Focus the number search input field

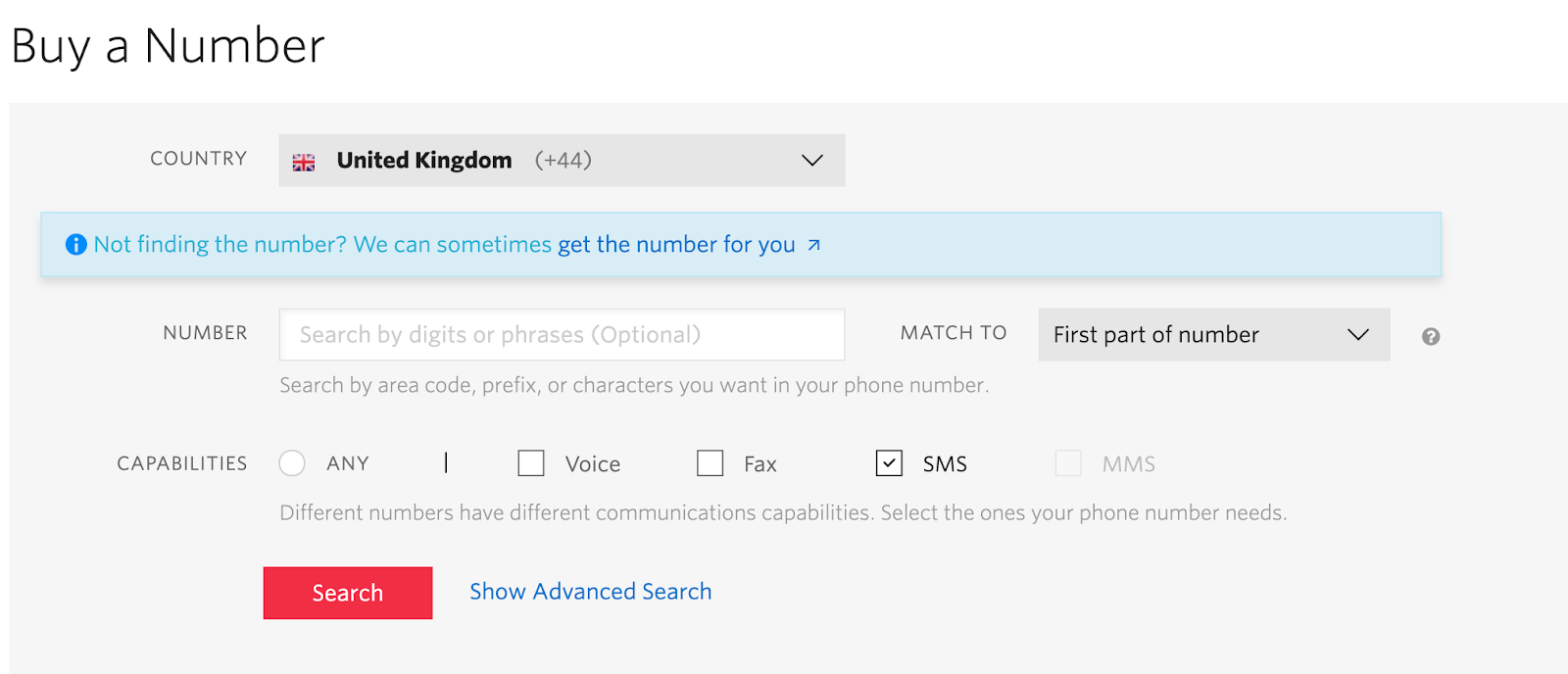[562, 335]
